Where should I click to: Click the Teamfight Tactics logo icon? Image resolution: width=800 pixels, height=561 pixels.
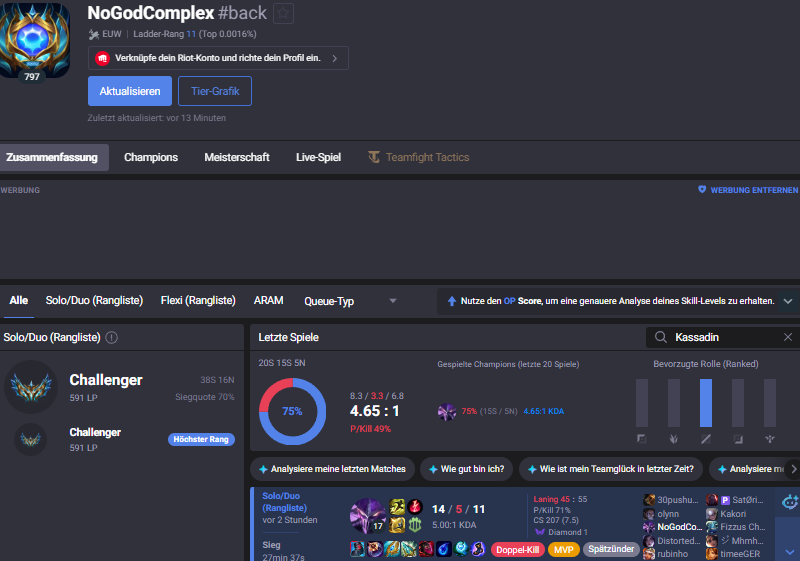[x=374, y=157]
